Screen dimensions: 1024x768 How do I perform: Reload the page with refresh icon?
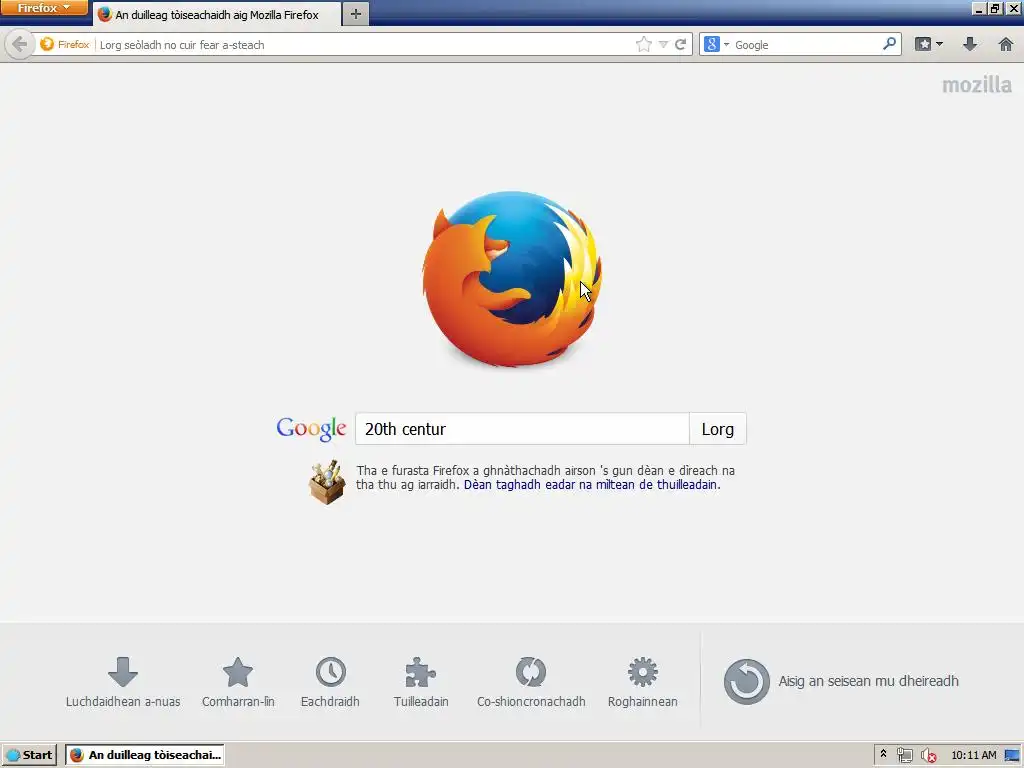click(x=680, y=44)
